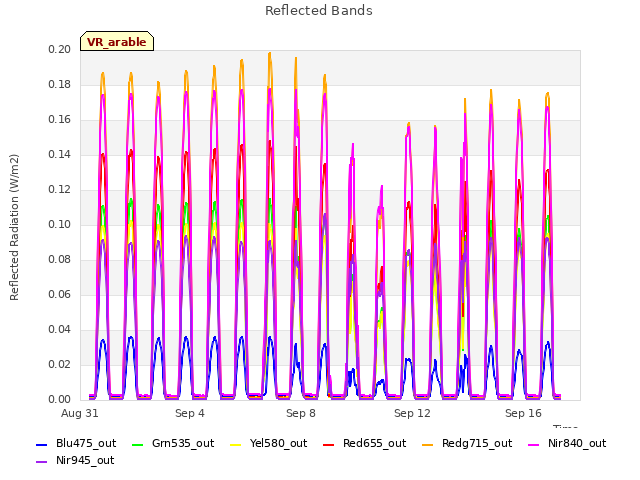Click the 0.00 y-axis tick label
Viewport: 640px width, 480px height.
tap(60, 400)
